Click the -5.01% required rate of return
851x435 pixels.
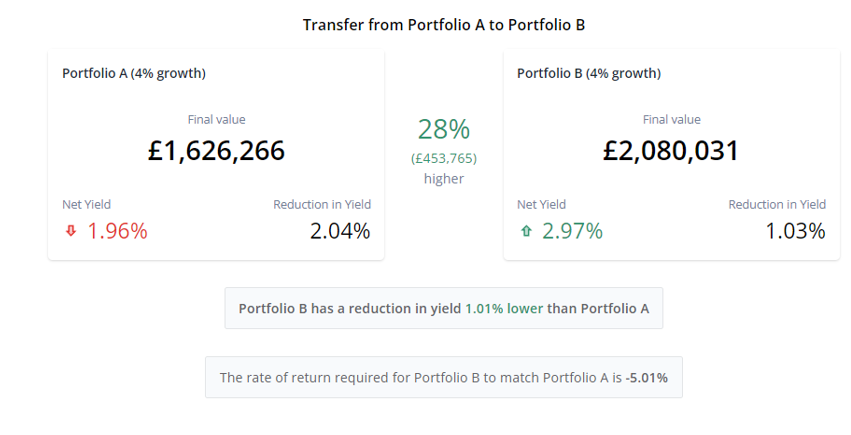(x=647, y=377)
